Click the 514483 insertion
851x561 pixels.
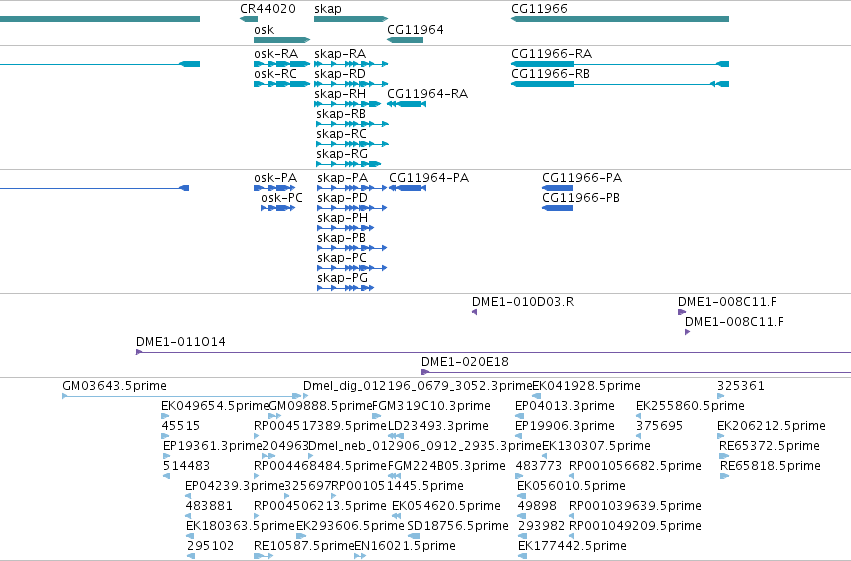[x=166, y=476]
